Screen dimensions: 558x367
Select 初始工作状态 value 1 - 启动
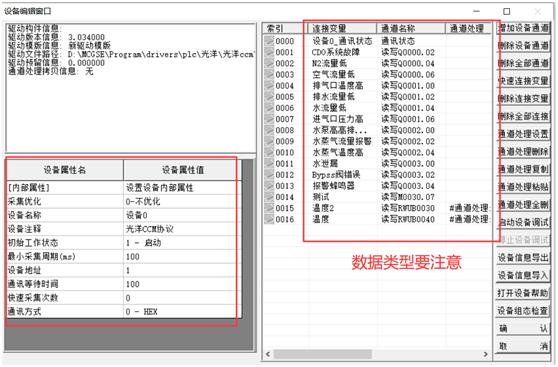[x=182, y=243]
